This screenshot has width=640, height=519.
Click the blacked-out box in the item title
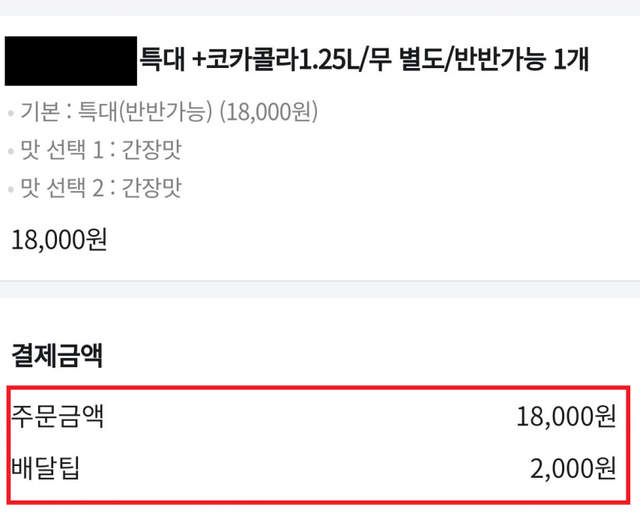[x=71, y=60]
